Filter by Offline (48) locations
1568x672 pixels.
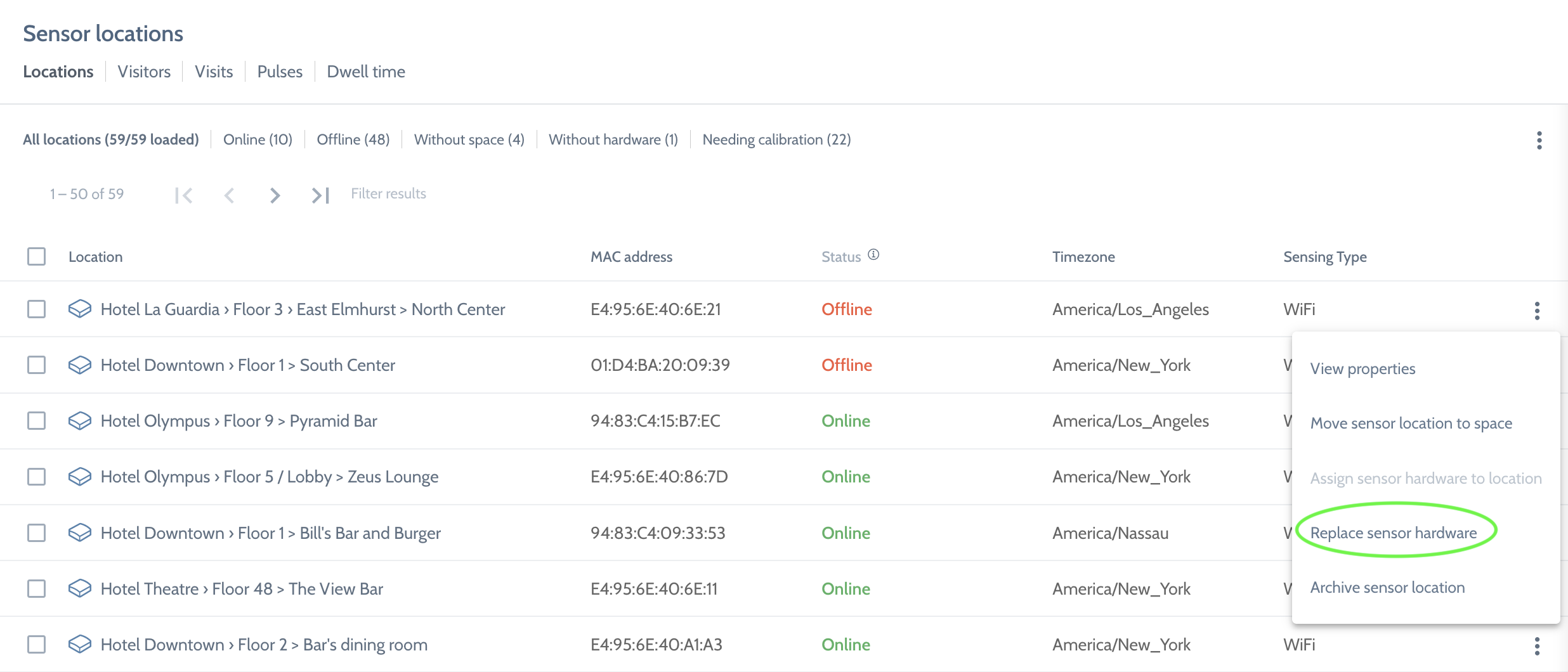pos(353,139)
